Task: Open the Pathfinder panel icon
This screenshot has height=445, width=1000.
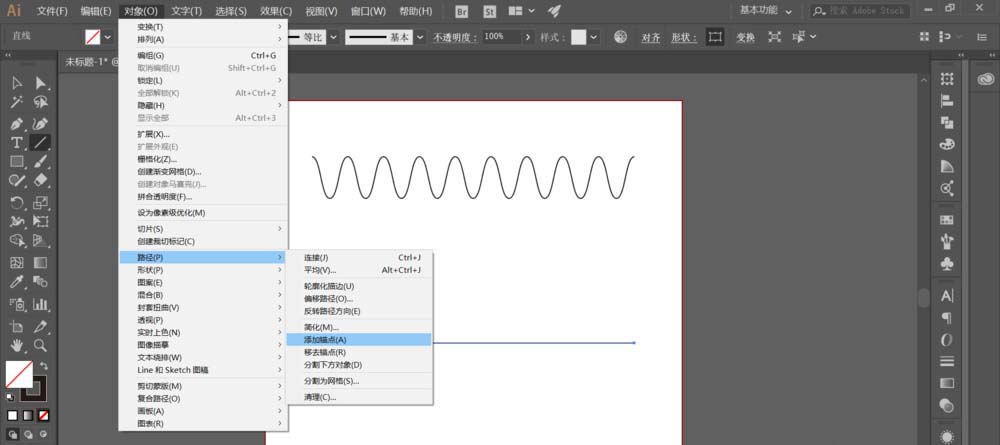Action: 947,122
